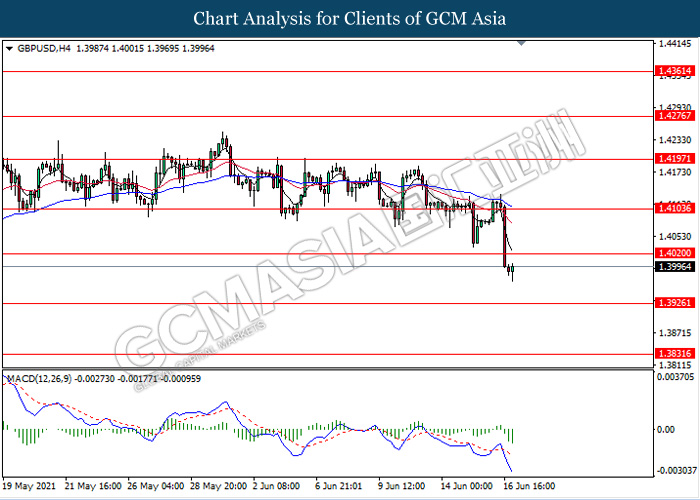Click the 1.40530 price scale value
Image resolution: width=700 pixels, height=500 pixels.
[677, 236]
